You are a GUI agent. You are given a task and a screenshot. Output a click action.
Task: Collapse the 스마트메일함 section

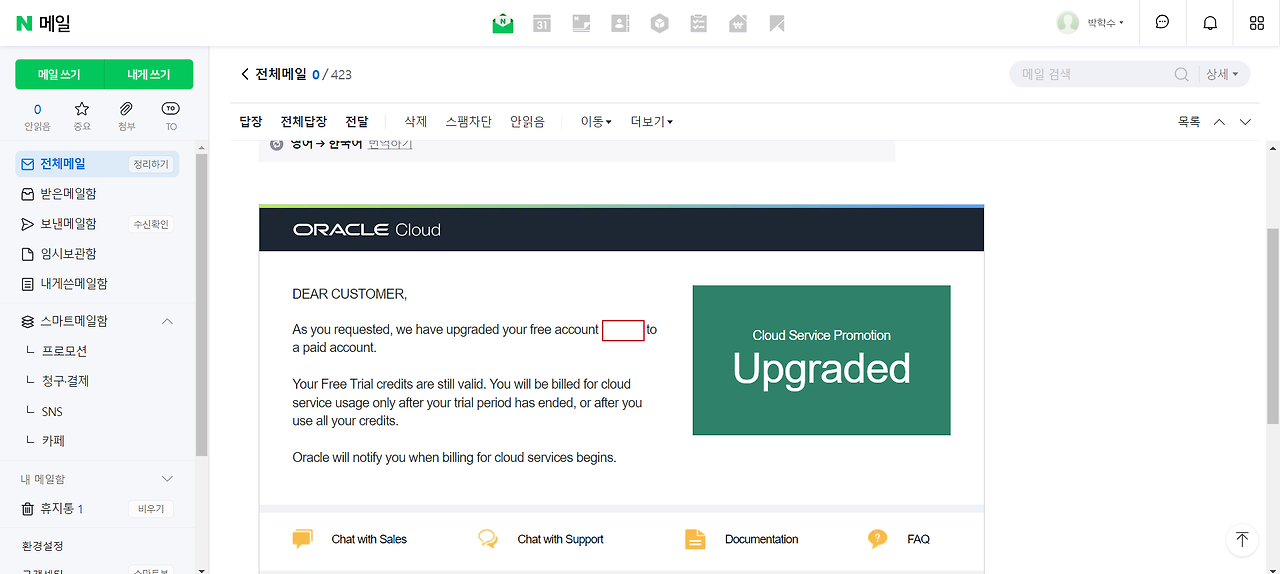pos(167,321)
